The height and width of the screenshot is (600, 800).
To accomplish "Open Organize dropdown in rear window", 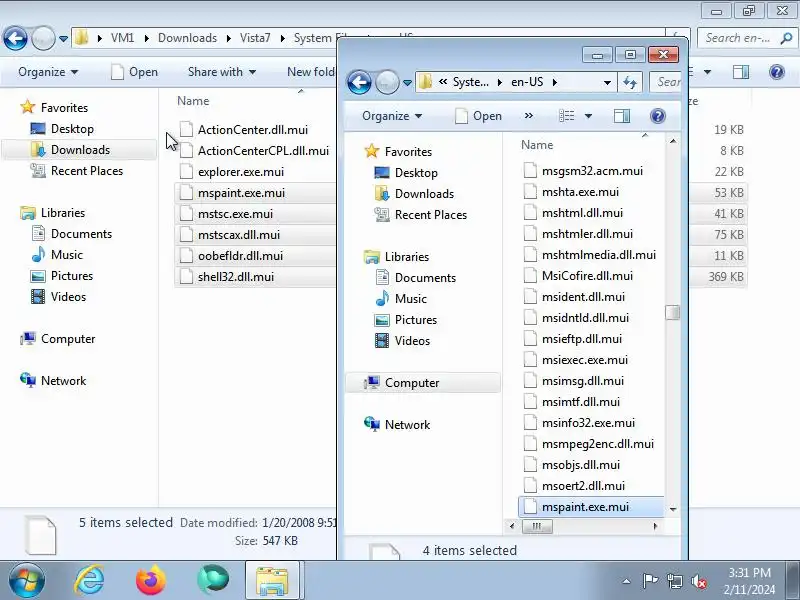I will pyautogui.click(x=48, y=72).
